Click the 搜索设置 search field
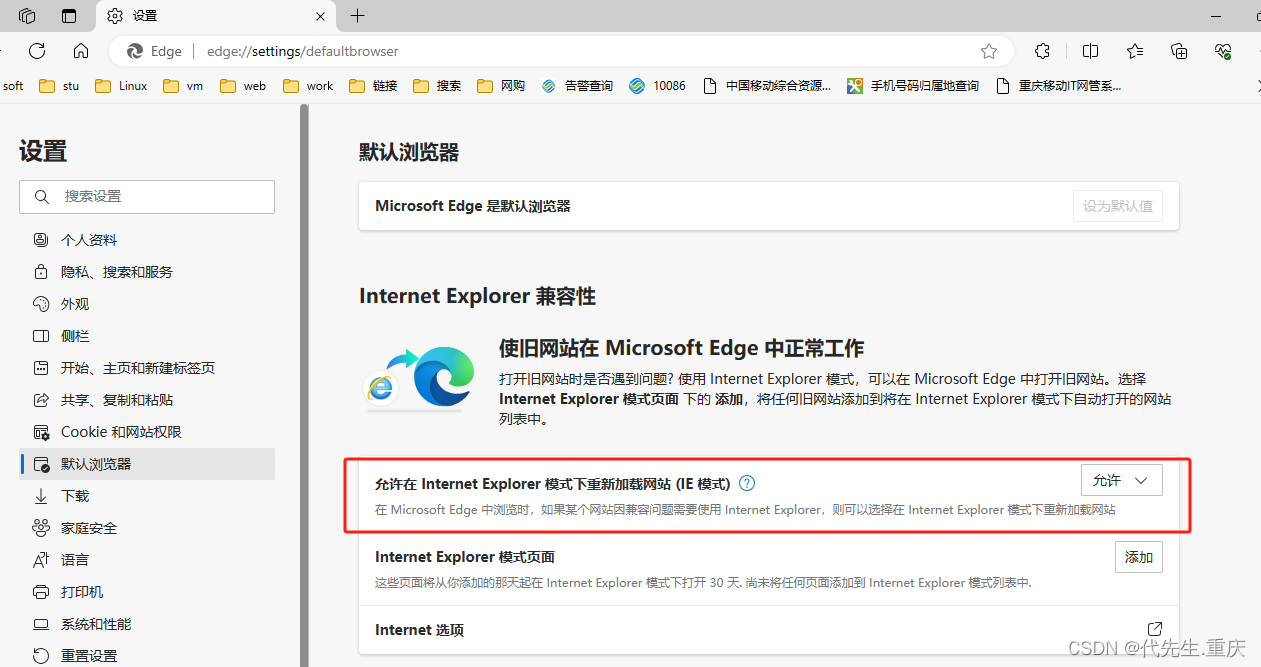 (x=147, y=197)
